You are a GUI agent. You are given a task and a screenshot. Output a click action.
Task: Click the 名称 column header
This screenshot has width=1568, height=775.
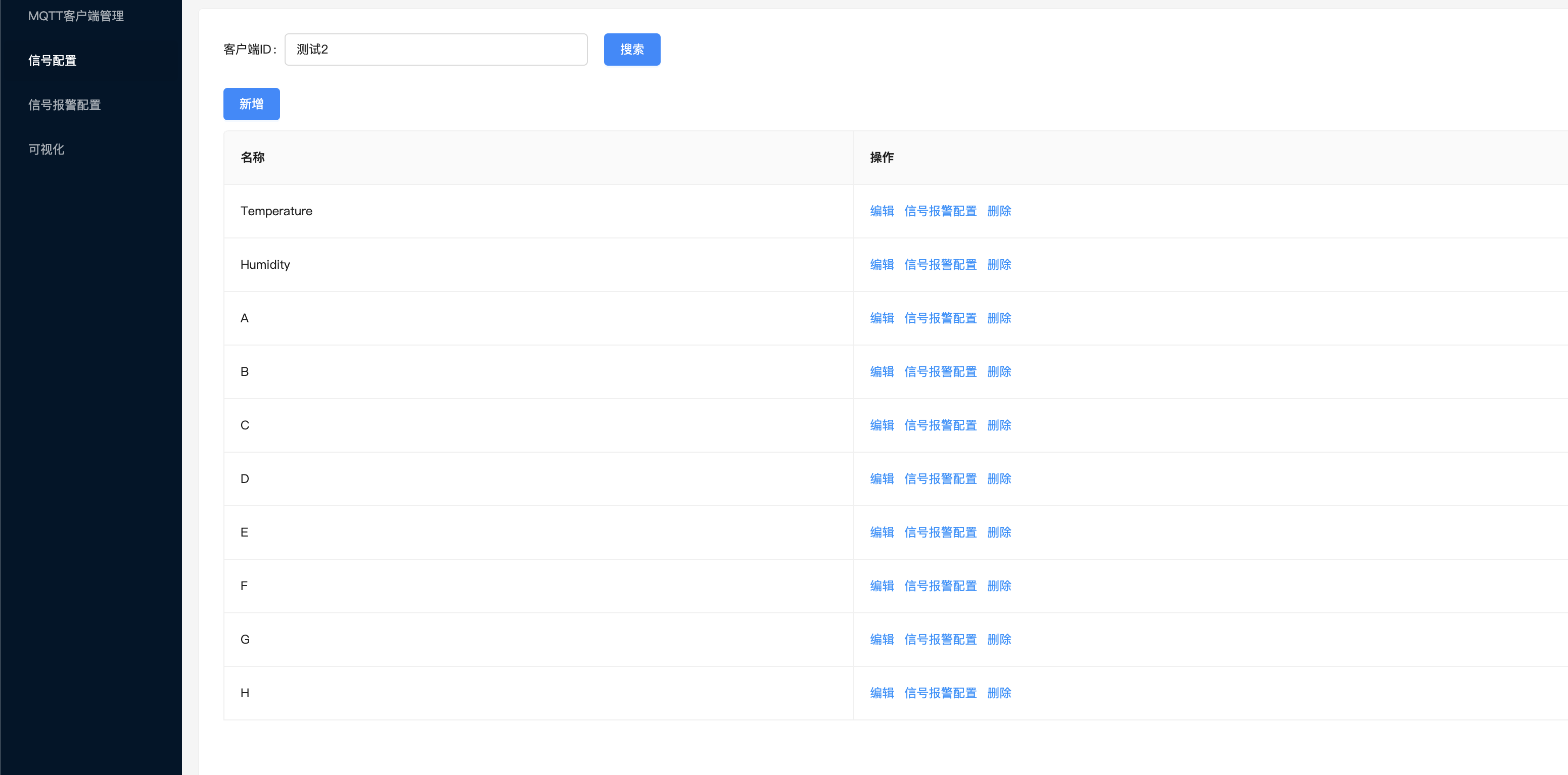[253, 158]
